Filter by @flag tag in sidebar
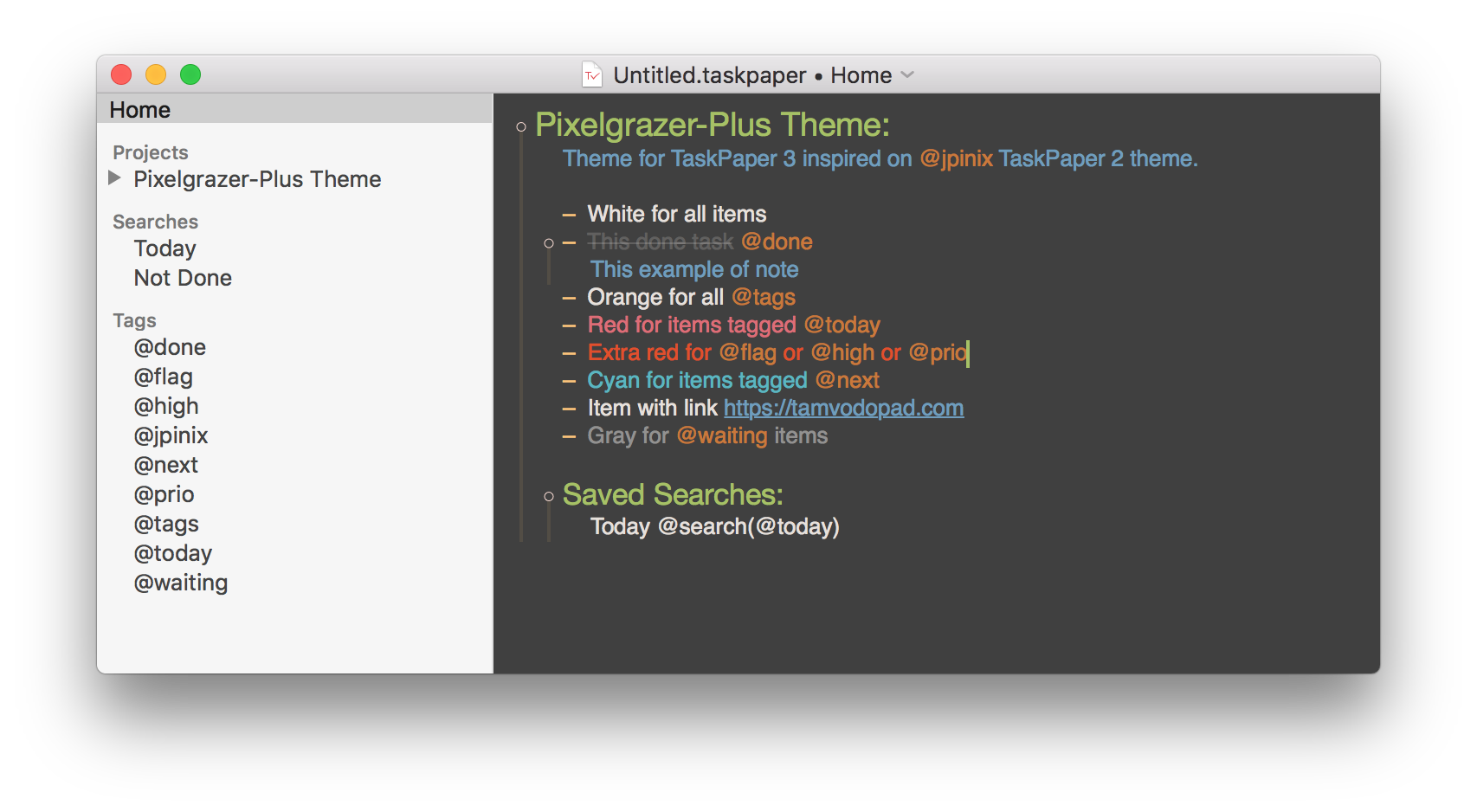The height and width of the screenshot is (812, 1477). coord(163,377)
